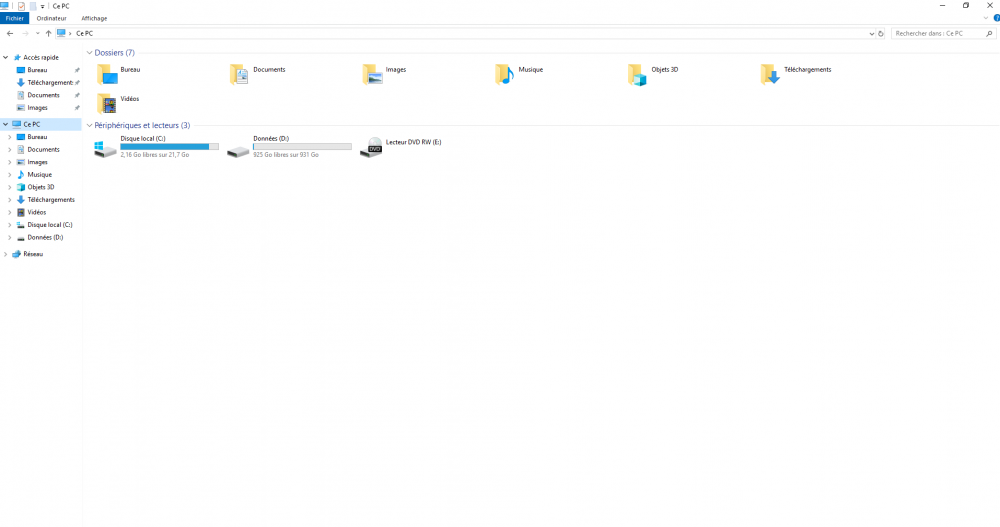This screenshot has width=1000, height=527.
Task: Click the Périphériques et lecteurs (3) header text
Action: (x=142, y=126)
